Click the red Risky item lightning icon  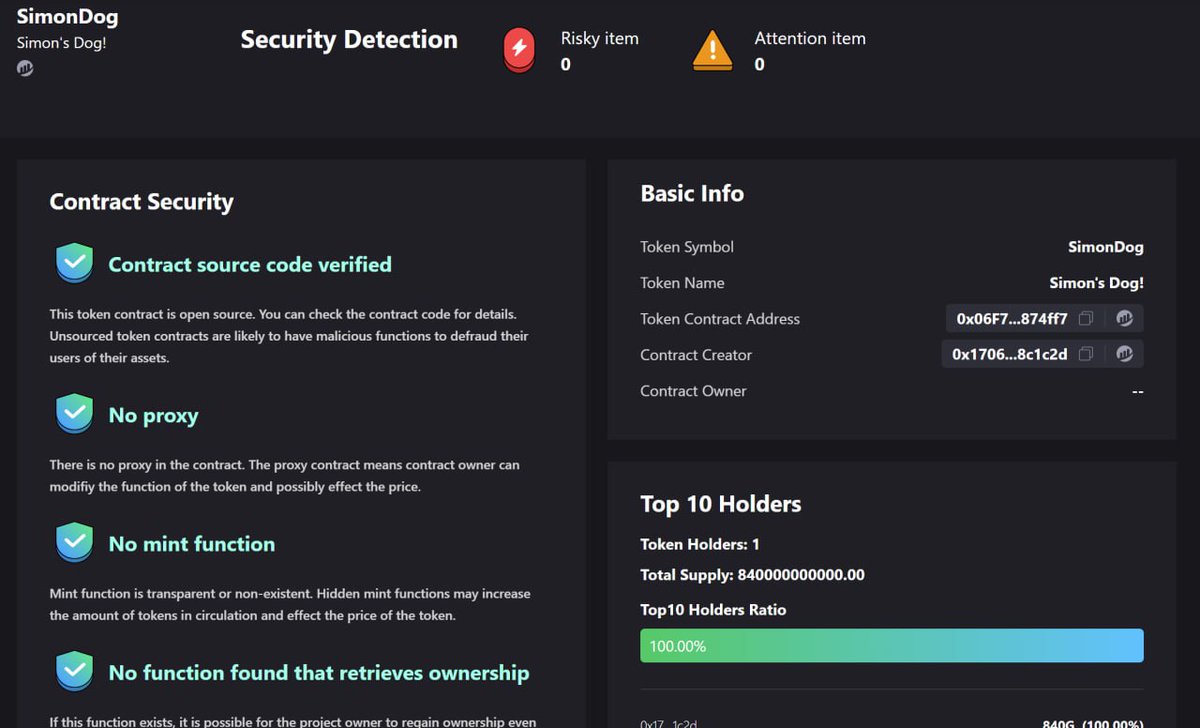click(x=519, y=49)
